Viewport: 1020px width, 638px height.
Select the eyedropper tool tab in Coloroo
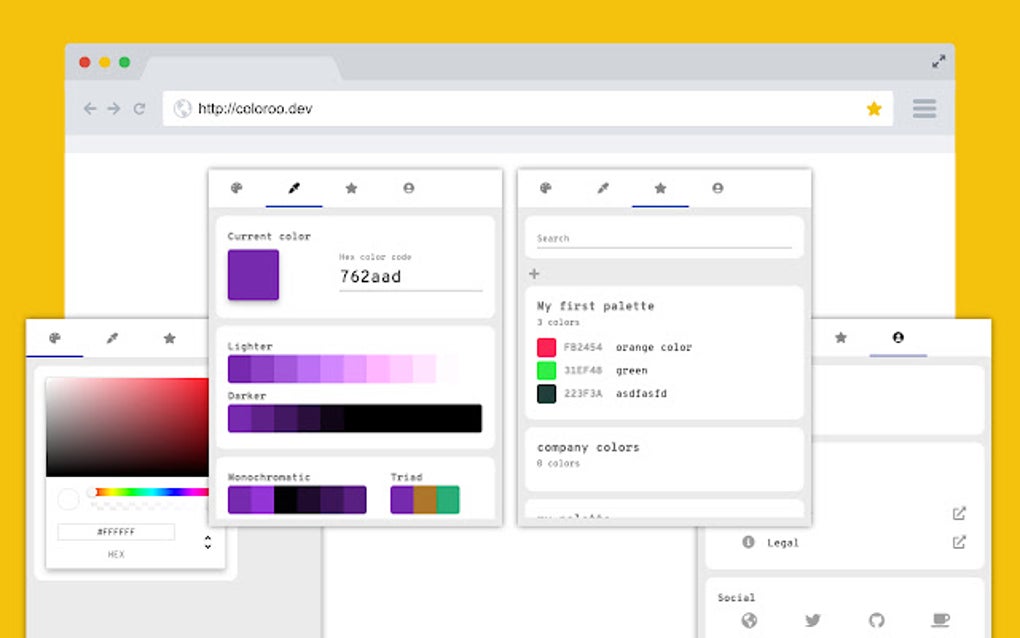tap(293, 189)
